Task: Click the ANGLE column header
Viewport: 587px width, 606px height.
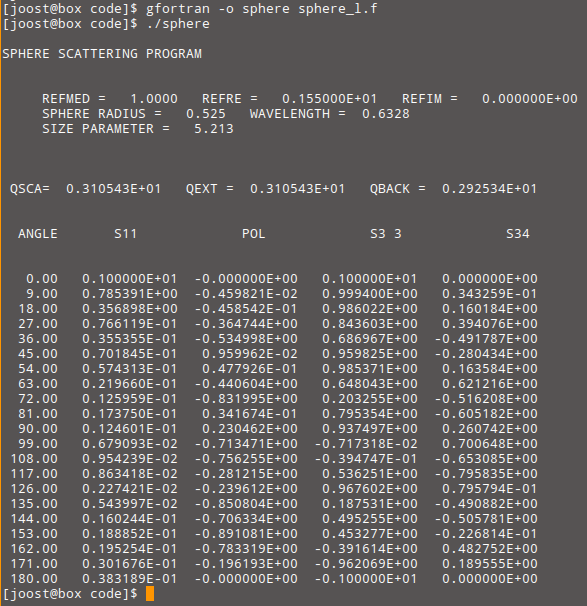Action: (x=38, y=234)
